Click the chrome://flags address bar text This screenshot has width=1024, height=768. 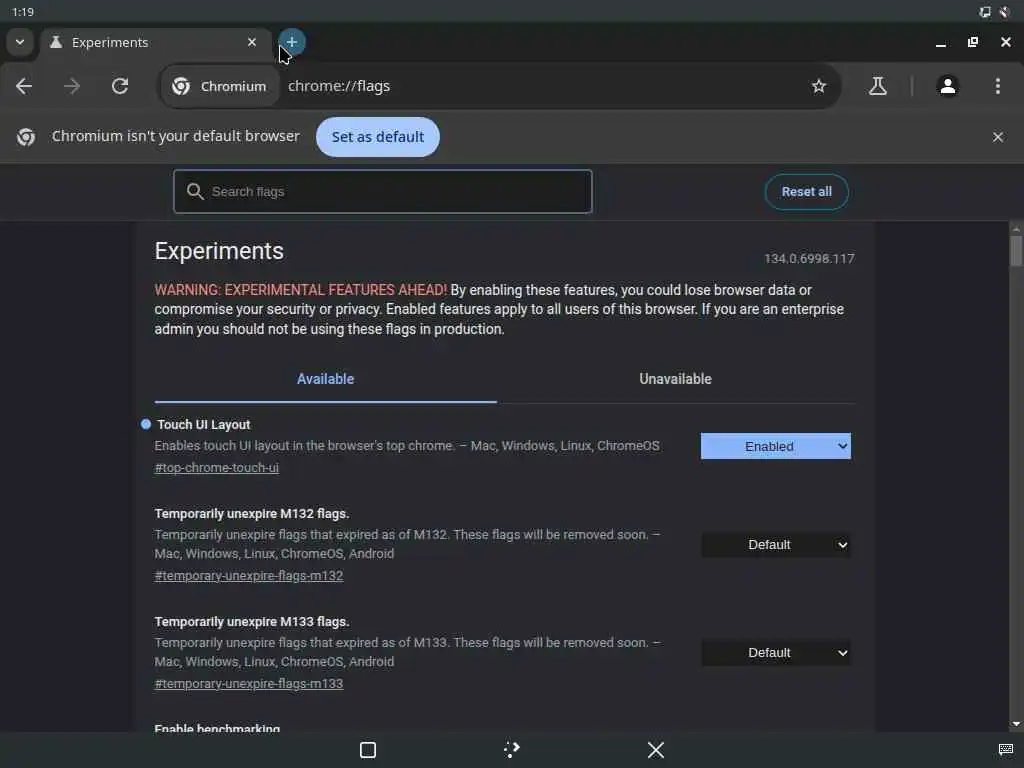339,86
